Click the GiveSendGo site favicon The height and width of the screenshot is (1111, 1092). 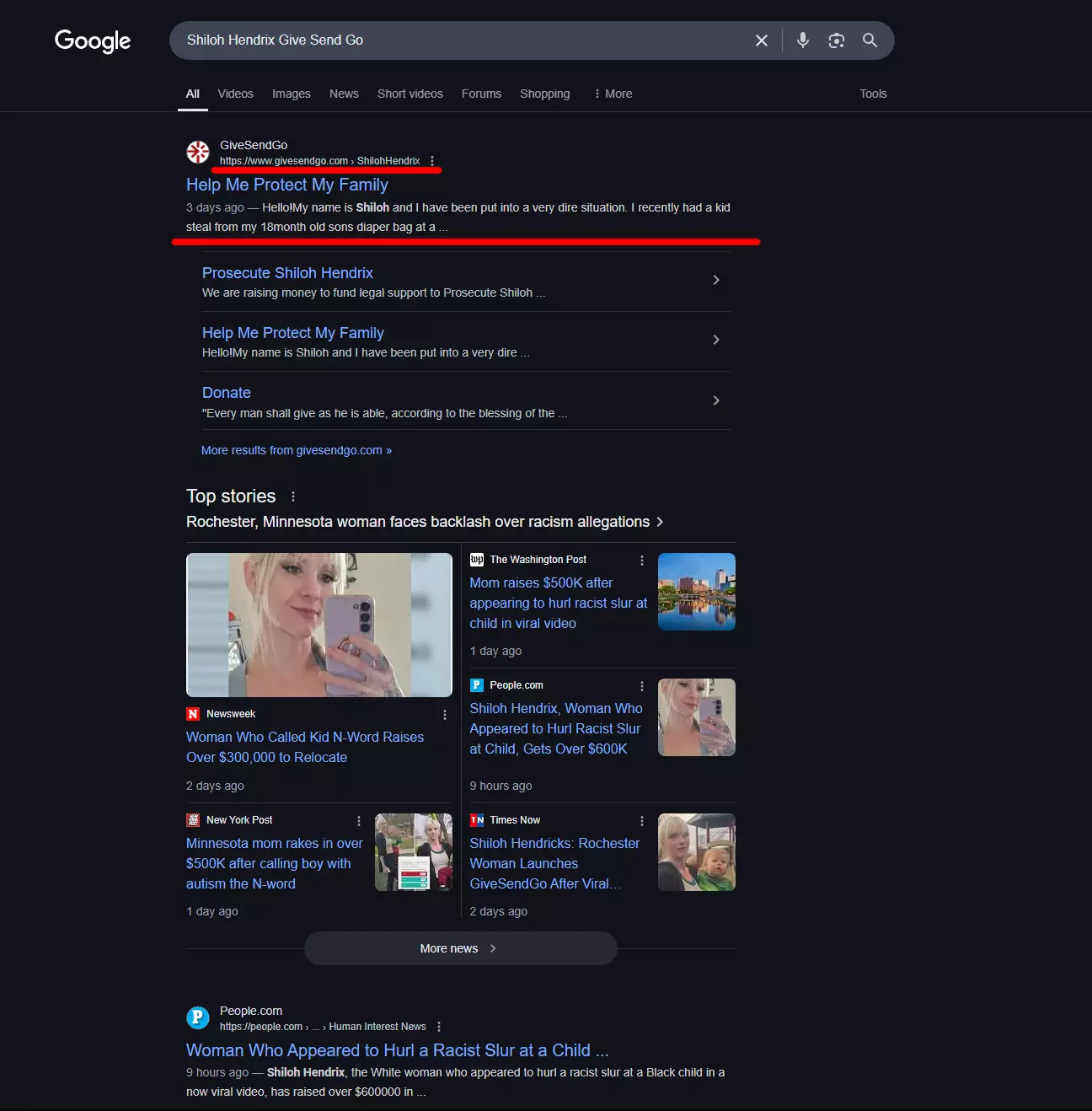pos(198,153)
